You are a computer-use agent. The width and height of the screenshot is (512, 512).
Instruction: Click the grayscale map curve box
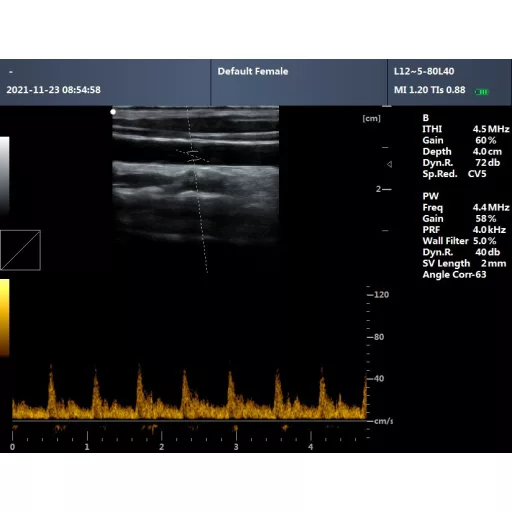pyautogui.click(x=20, y=250)
